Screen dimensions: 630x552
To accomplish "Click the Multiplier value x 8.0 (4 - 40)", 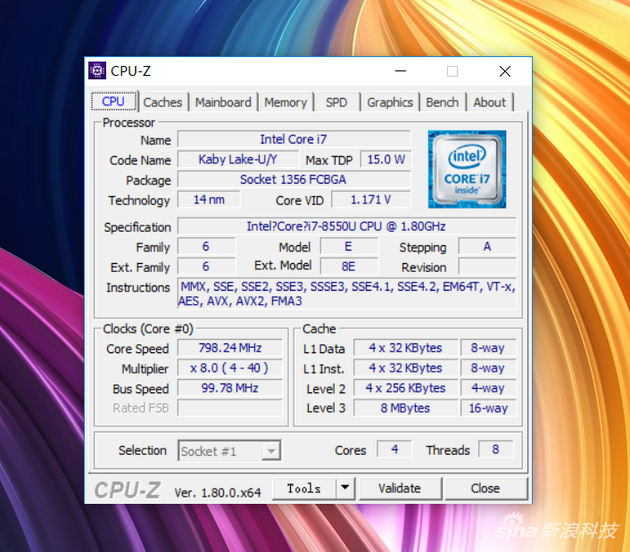I will (230, 368).
